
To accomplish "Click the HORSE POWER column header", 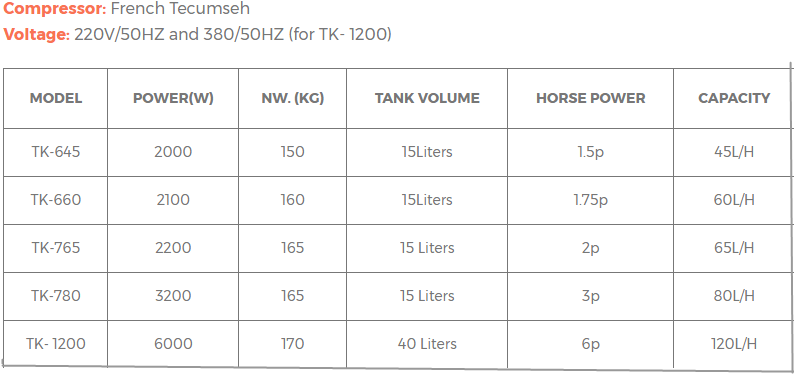I will 590,98.
